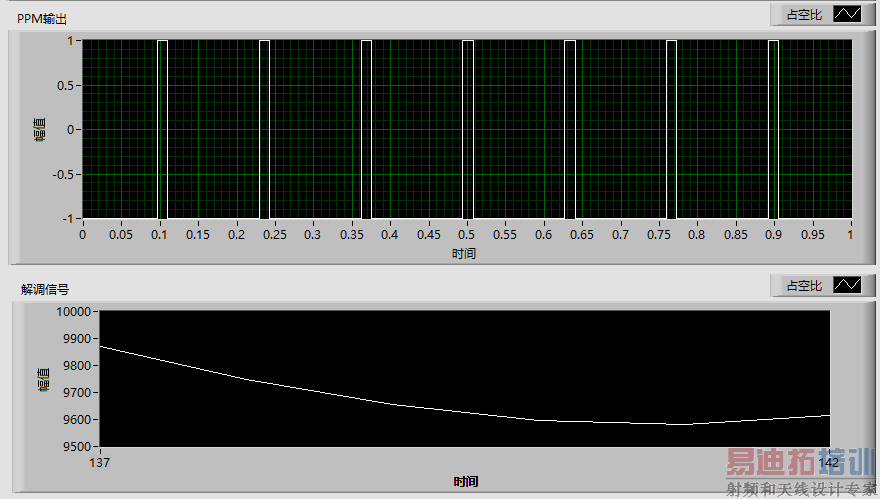Click the PPM pulse near time 0.5

pyautogui.click(x=468, y=129)
